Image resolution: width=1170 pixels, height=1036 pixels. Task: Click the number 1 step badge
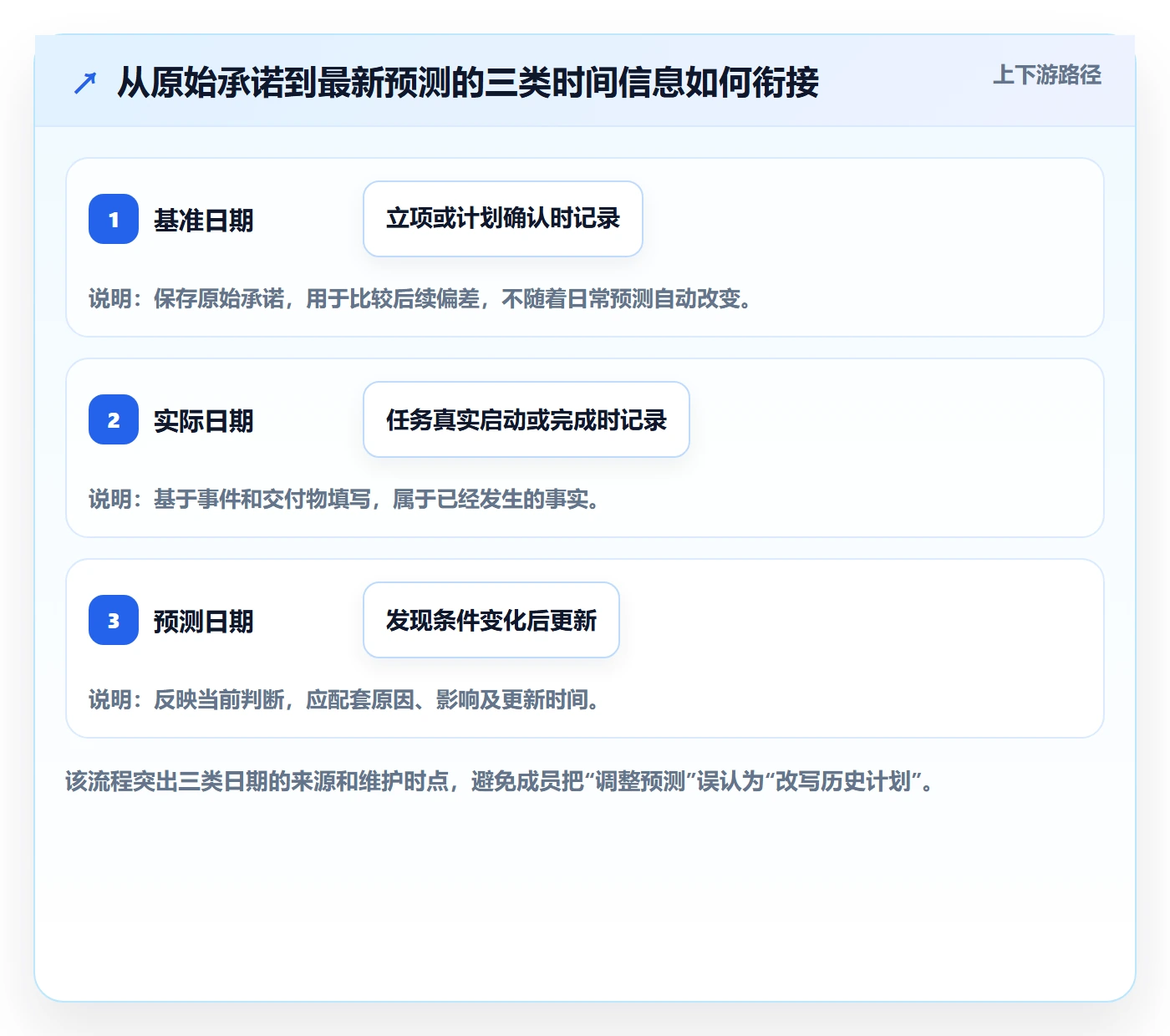pyautogui.click(x=114, y=219)
